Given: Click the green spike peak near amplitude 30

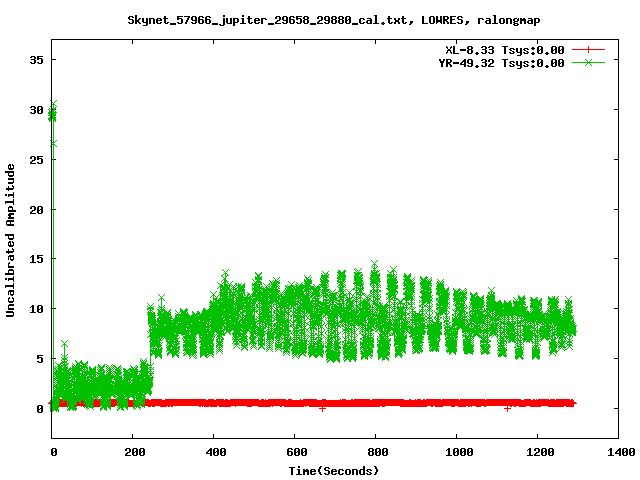Looking at the screenshot, I should 53,104.
